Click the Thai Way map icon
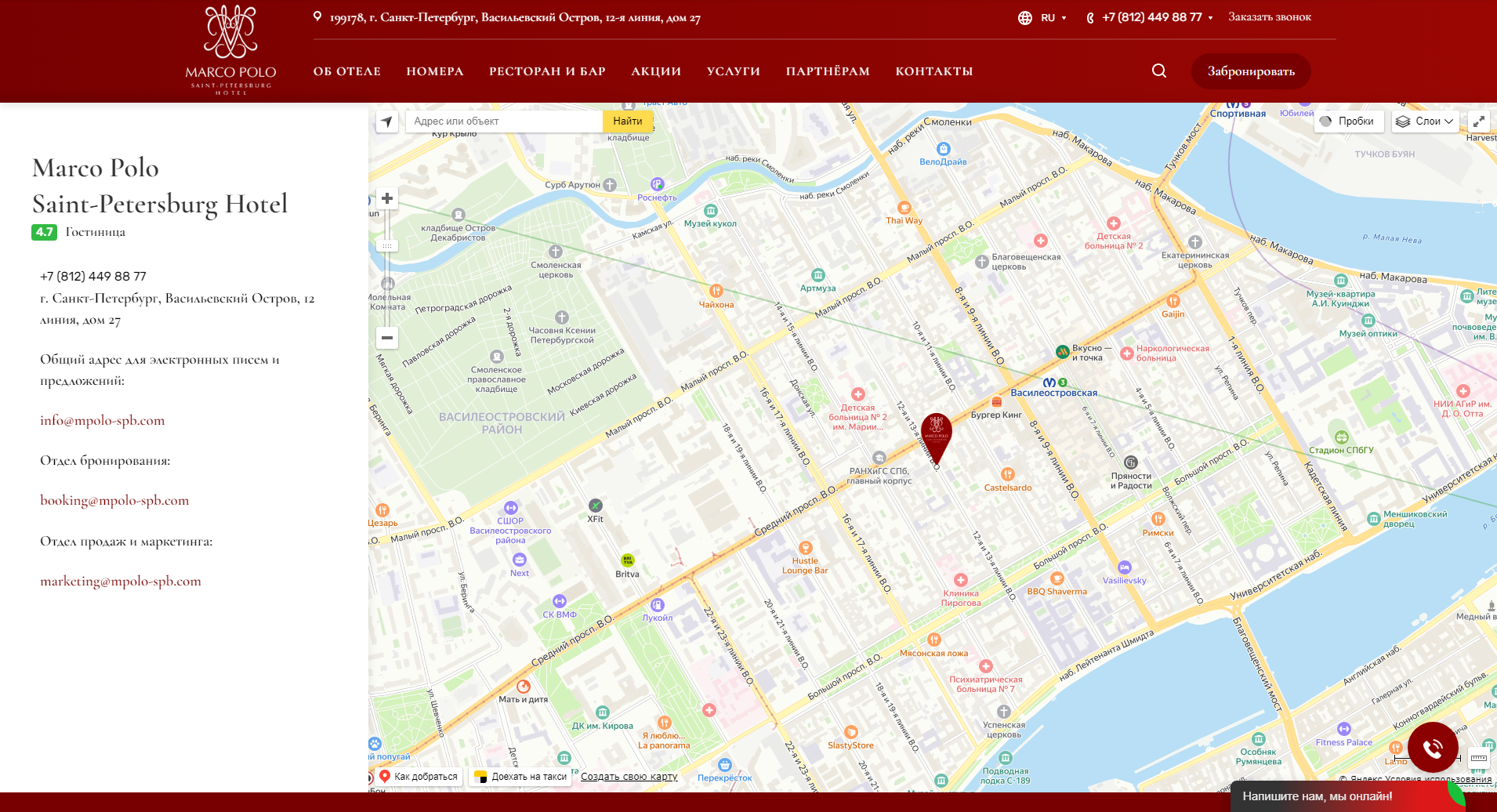Viewport: 1497px width, 812px height. click(904, 208)
